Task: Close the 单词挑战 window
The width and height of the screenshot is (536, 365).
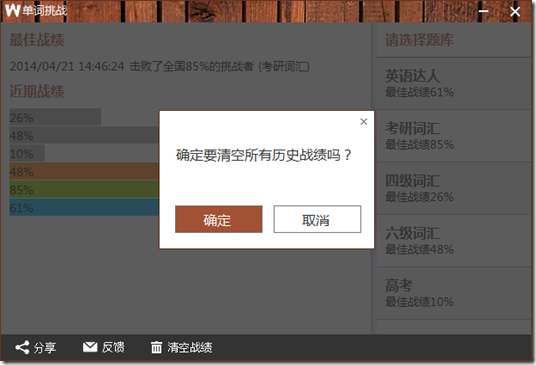Action: point(515,12)
